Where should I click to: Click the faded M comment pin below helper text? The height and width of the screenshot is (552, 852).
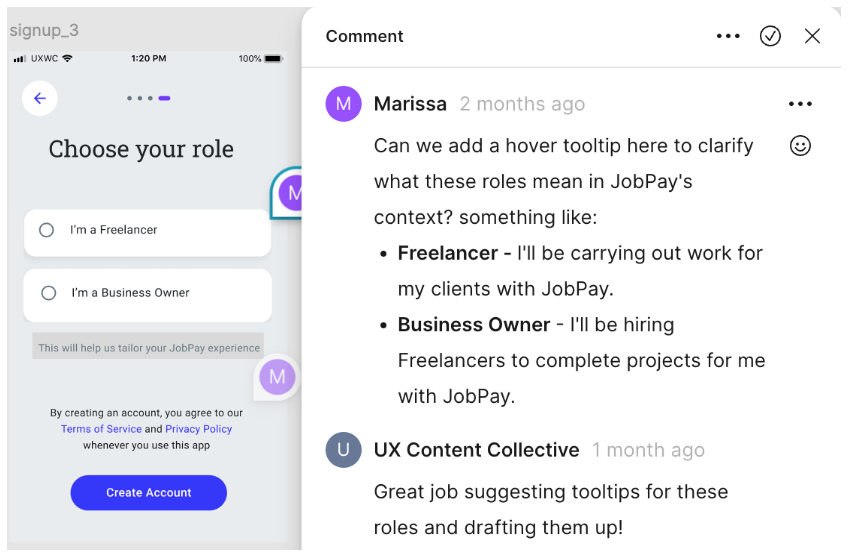(277, 377)
